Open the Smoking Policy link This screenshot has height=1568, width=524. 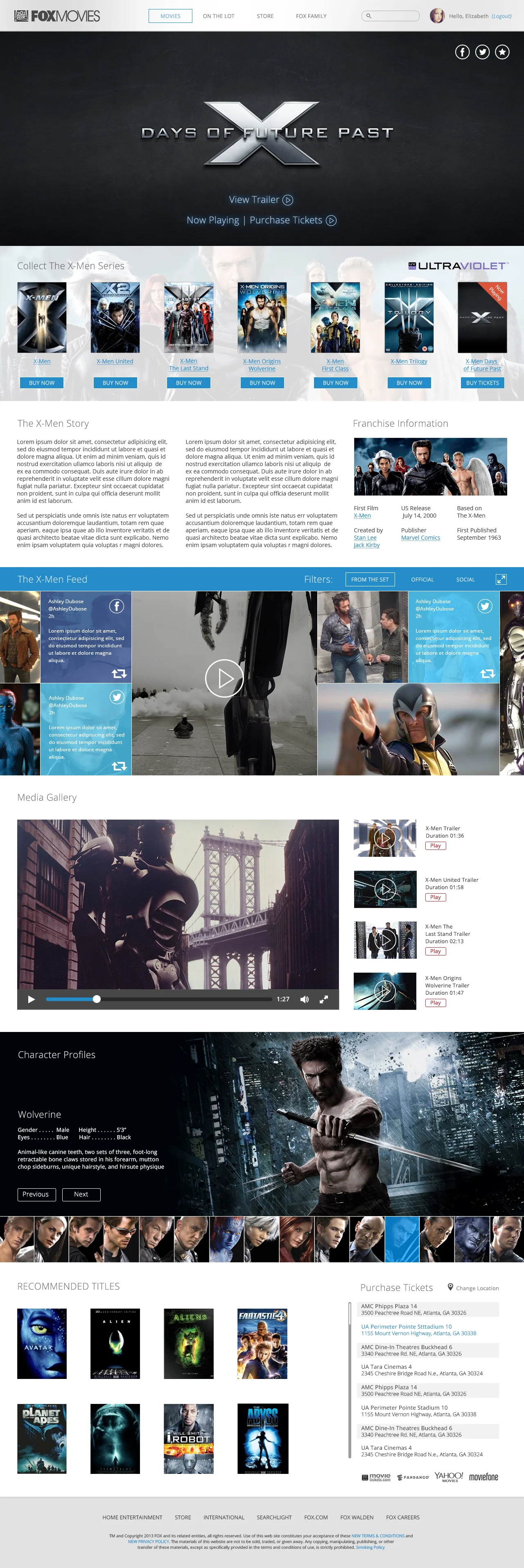tap(370, 1547)
